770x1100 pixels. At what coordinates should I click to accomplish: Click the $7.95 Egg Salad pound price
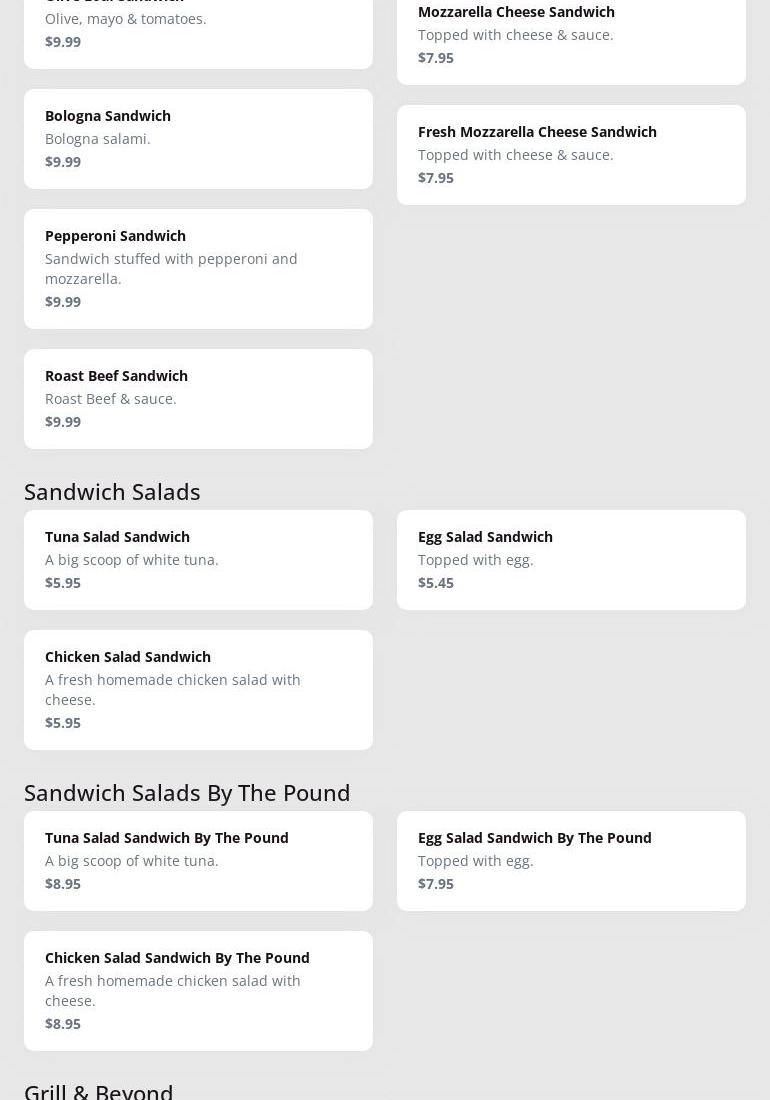[436, 884]
